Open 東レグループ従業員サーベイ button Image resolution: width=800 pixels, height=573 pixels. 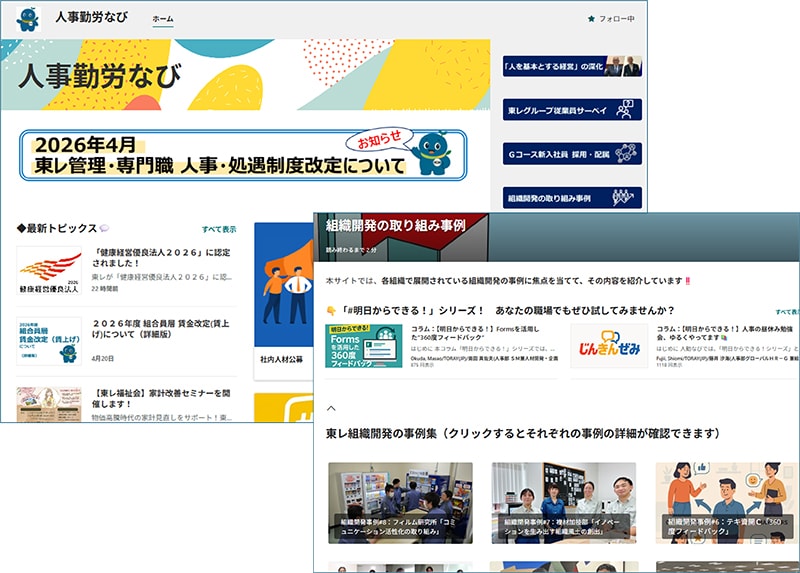[x=572, y=110]
